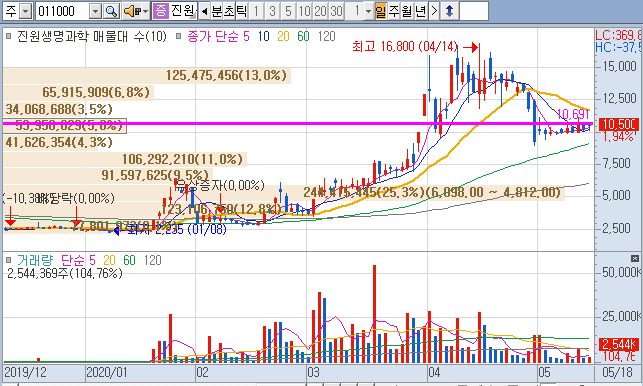643x386 pixels.
Task: Click the blank input box after blue arrows
Action: point(474,11)
